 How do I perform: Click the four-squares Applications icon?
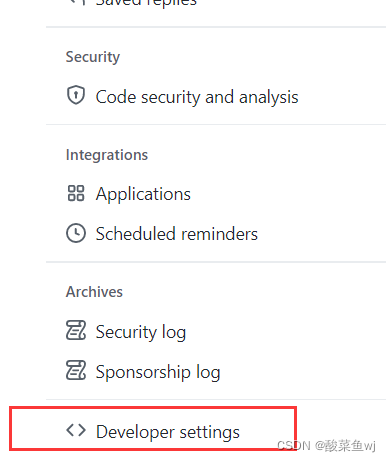[x=76, y=193]
